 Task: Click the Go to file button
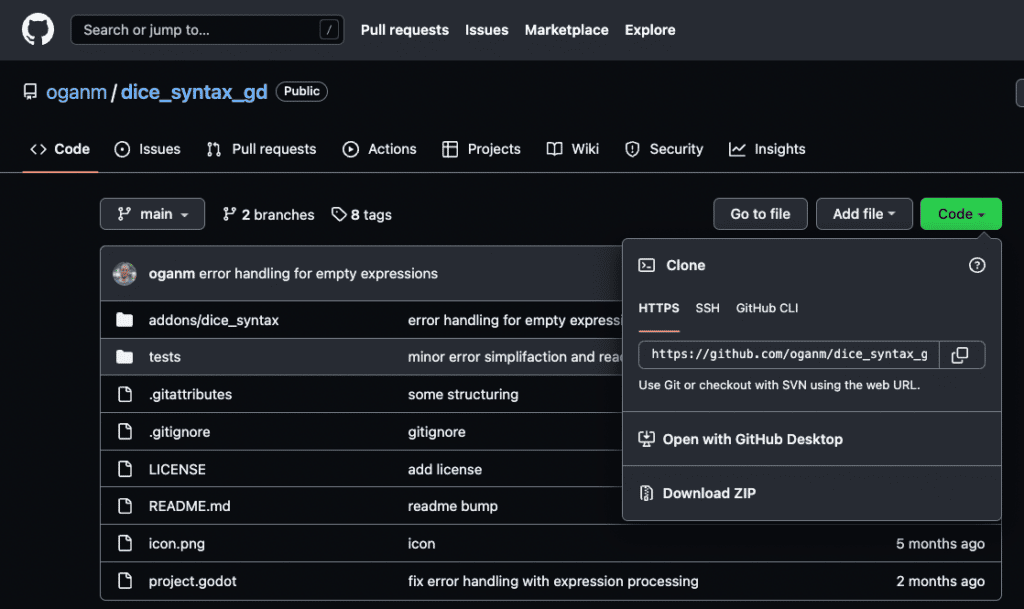[x=760, y=214]
